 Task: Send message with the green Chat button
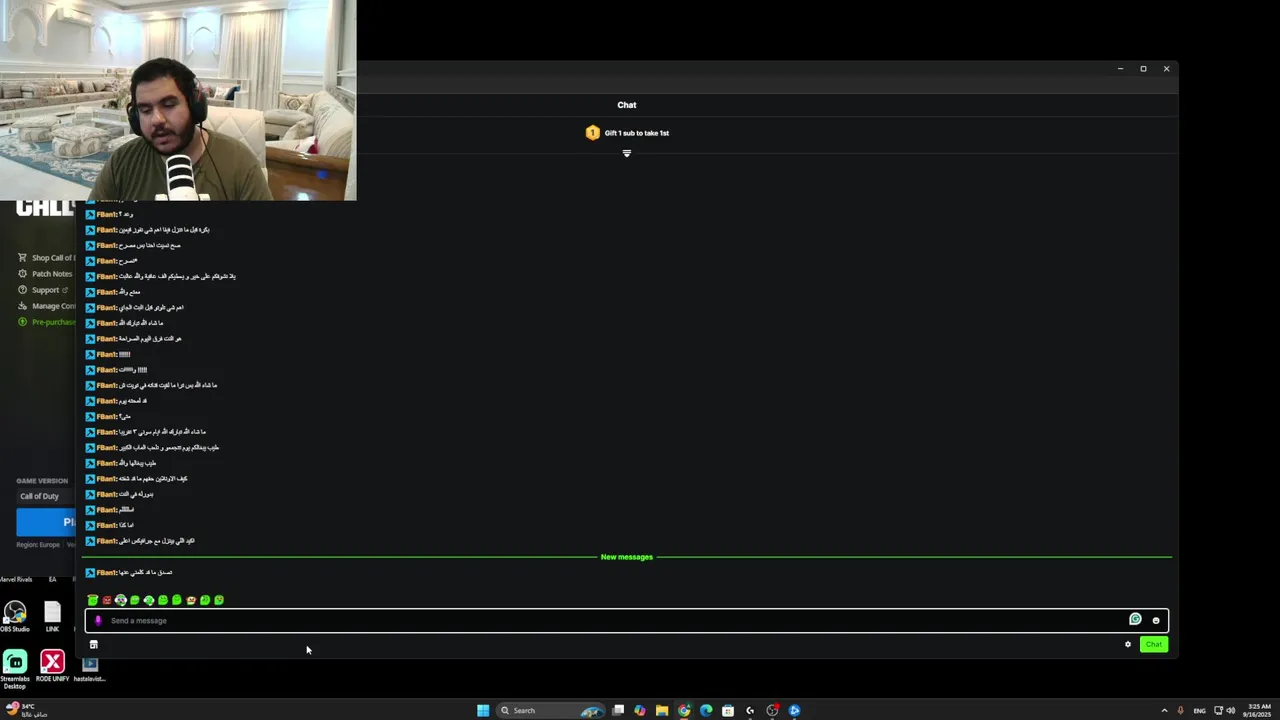coord(1154,644)
